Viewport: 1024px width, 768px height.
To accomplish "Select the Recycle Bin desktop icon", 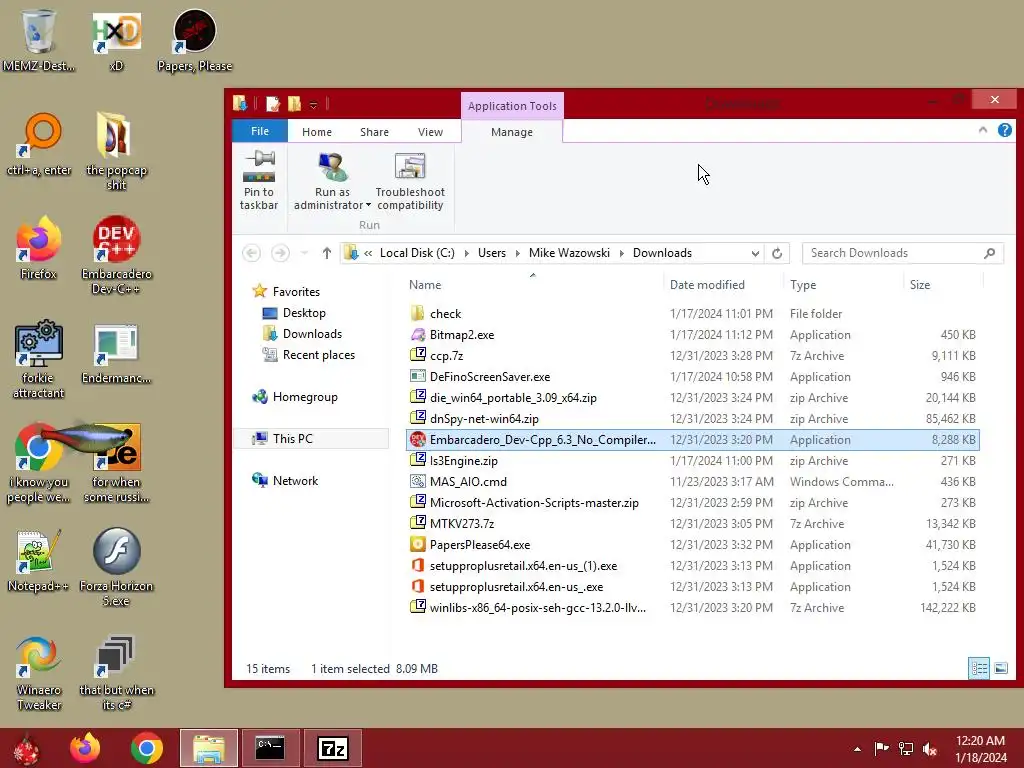I will click(x=39, y=40).
